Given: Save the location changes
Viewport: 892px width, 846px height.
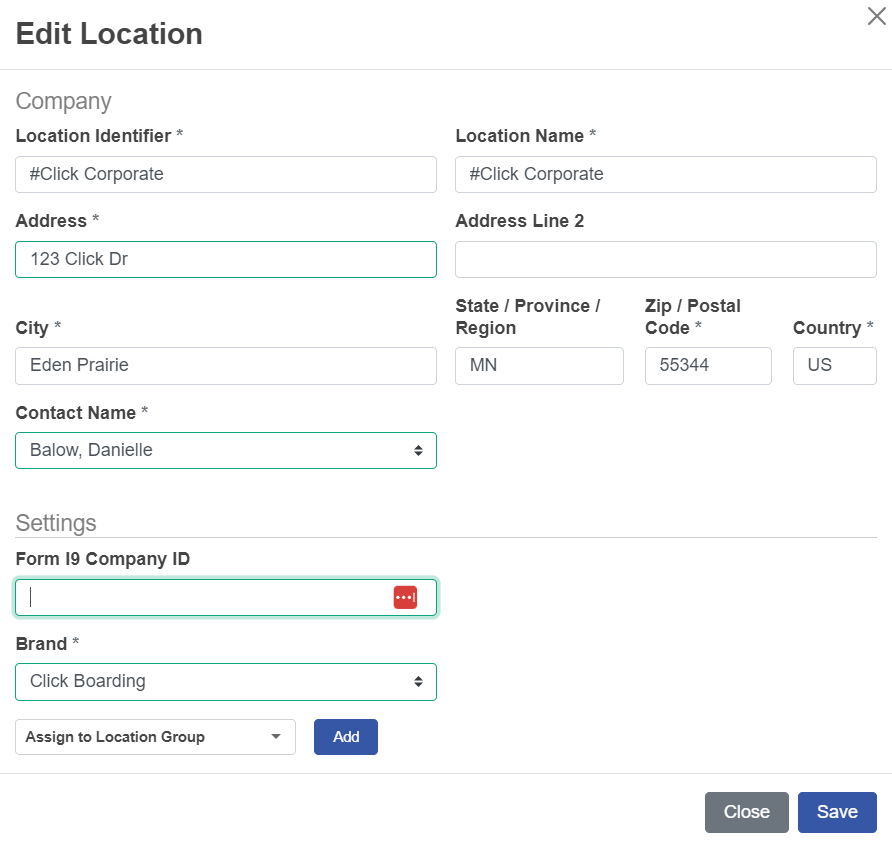Looking at the screenshot, I should point(836,812).
